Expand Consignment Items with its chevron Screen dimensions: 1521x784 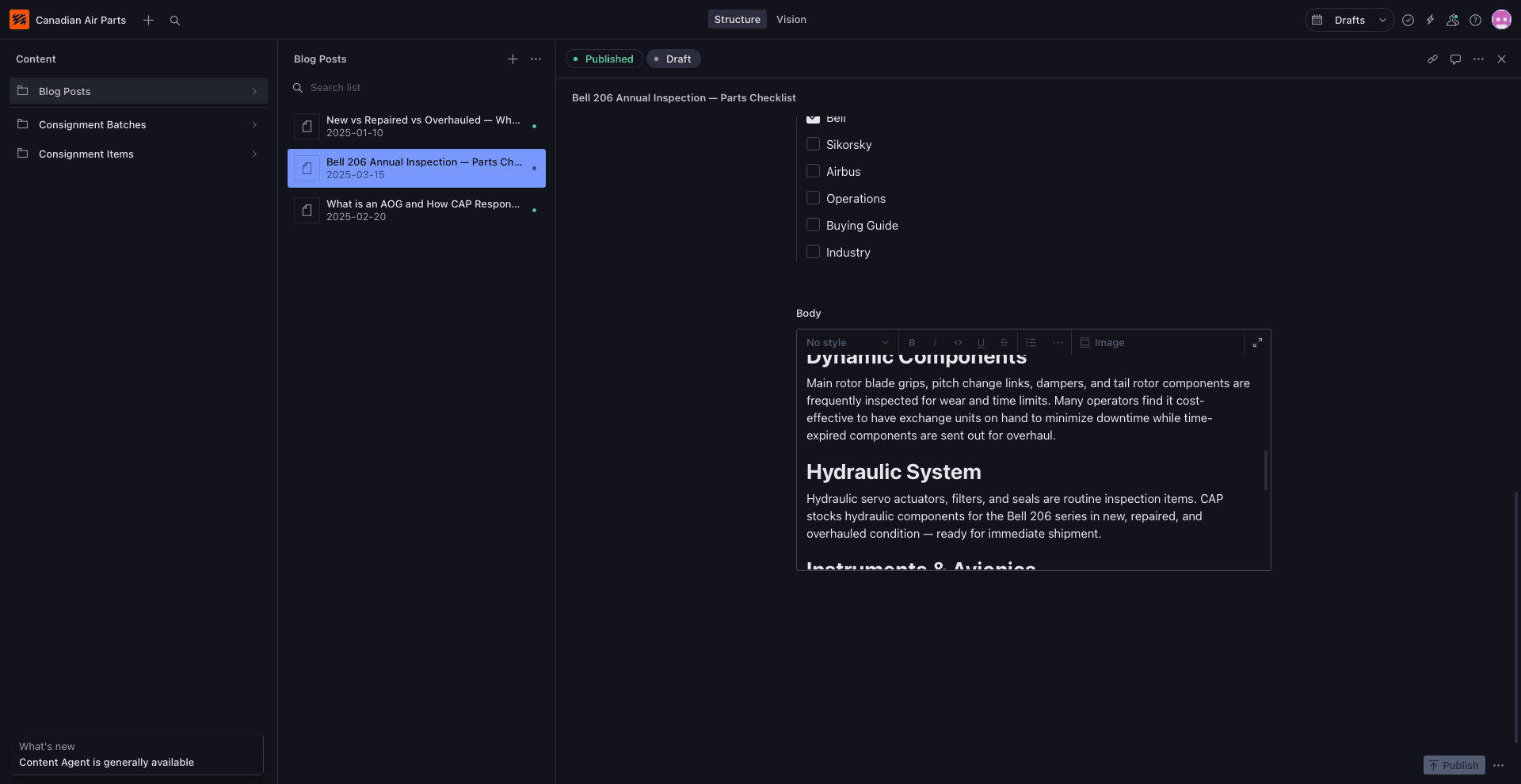pyautogui.click(x=254, y=154)
